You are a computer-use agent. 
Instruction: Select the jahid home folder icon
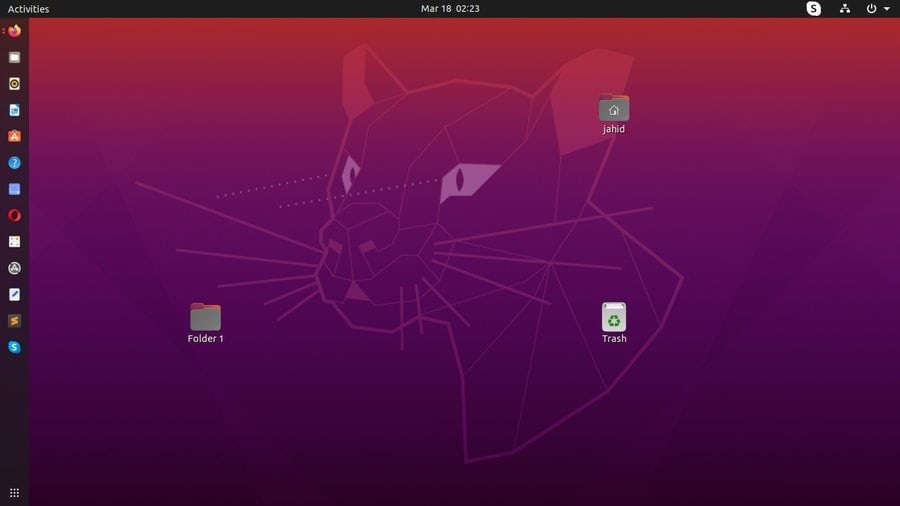[x=614, y=108]
